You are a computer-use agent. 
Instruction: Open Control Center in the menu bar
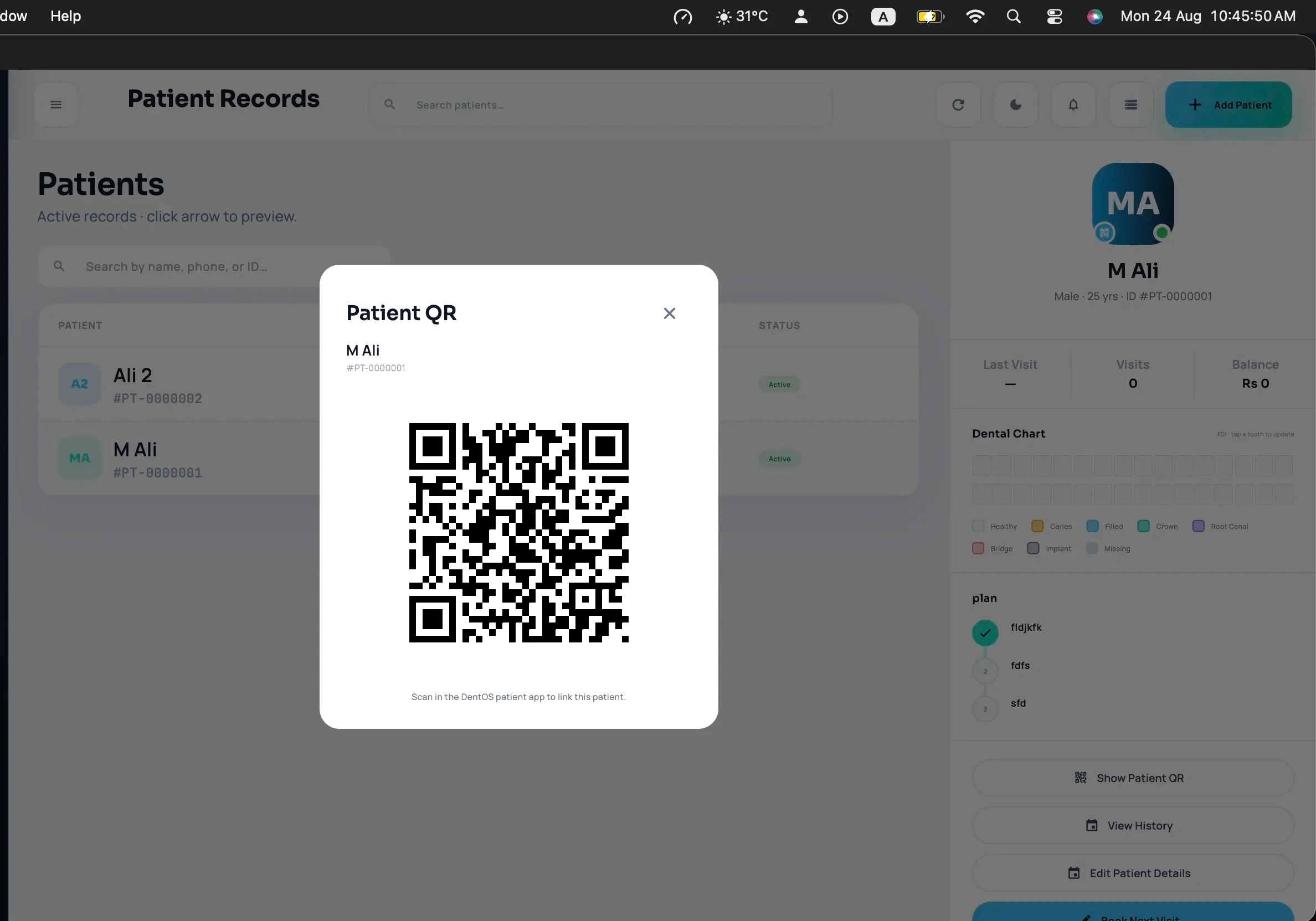point(1054,17)
